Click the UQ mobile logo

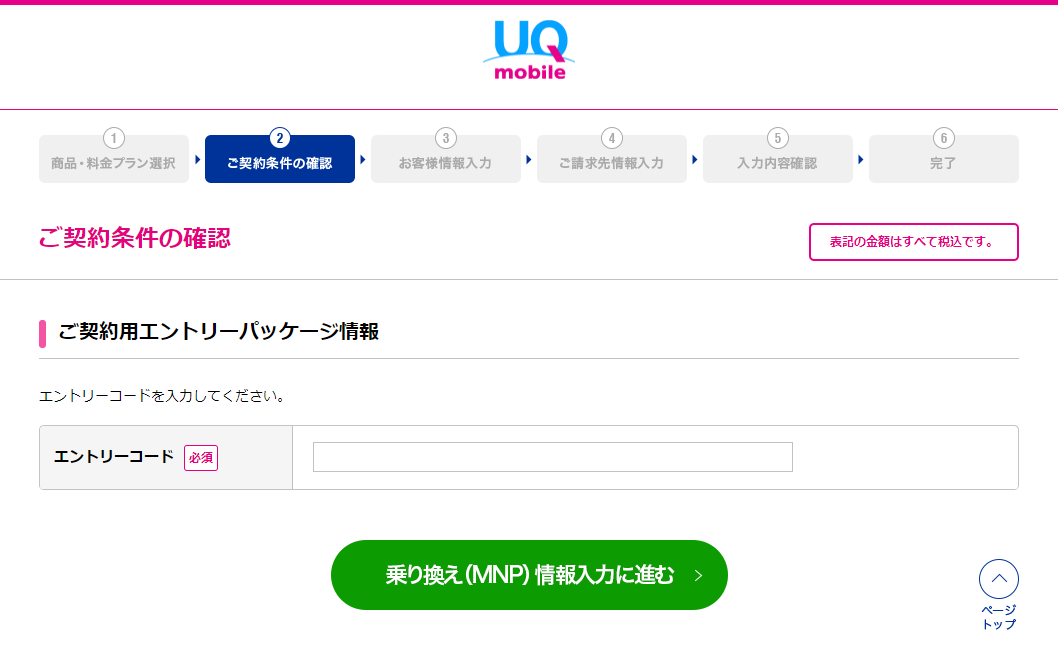click(x=529, y=50)
